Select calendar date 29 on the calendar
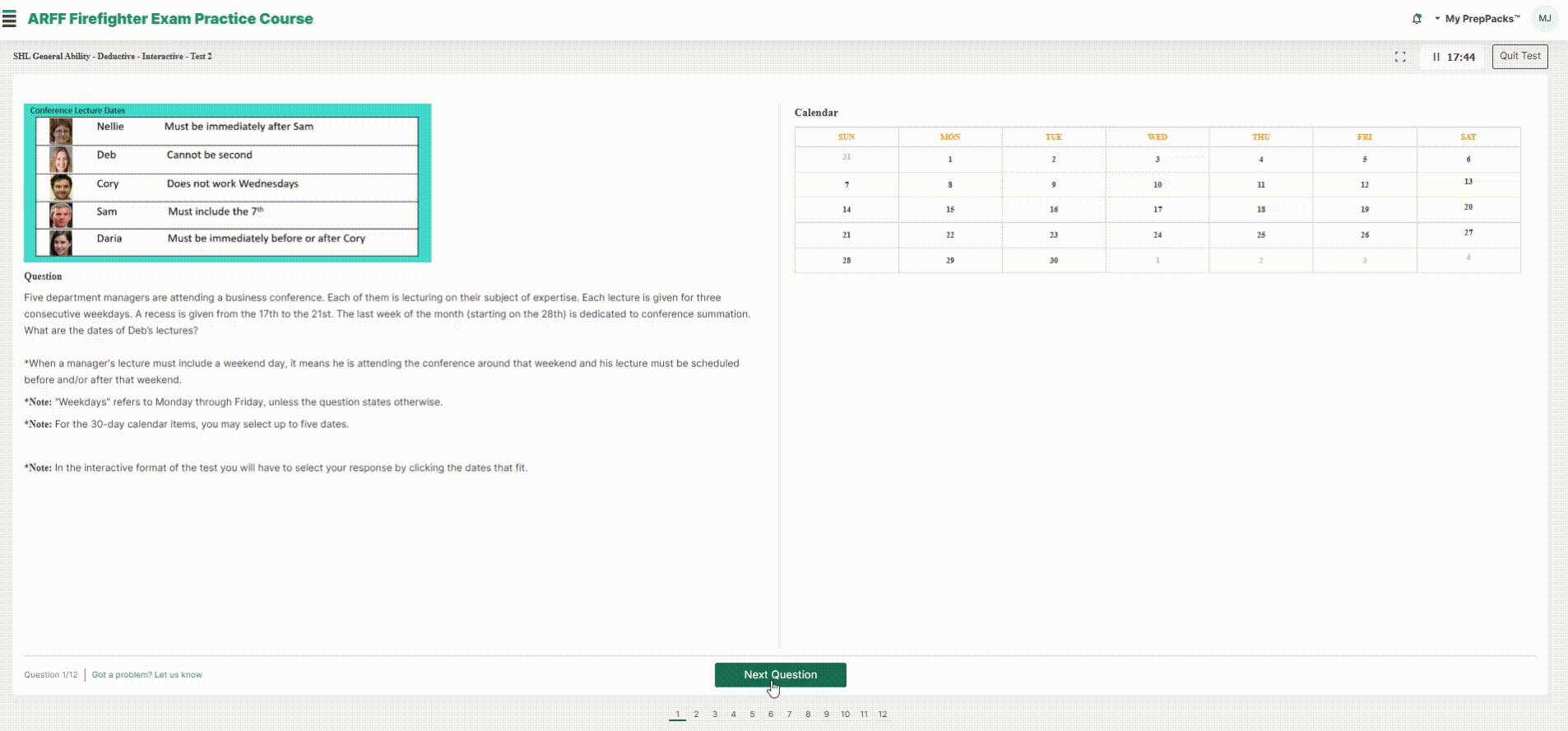This screenshot has width=1568, height=731. [950, 261]
